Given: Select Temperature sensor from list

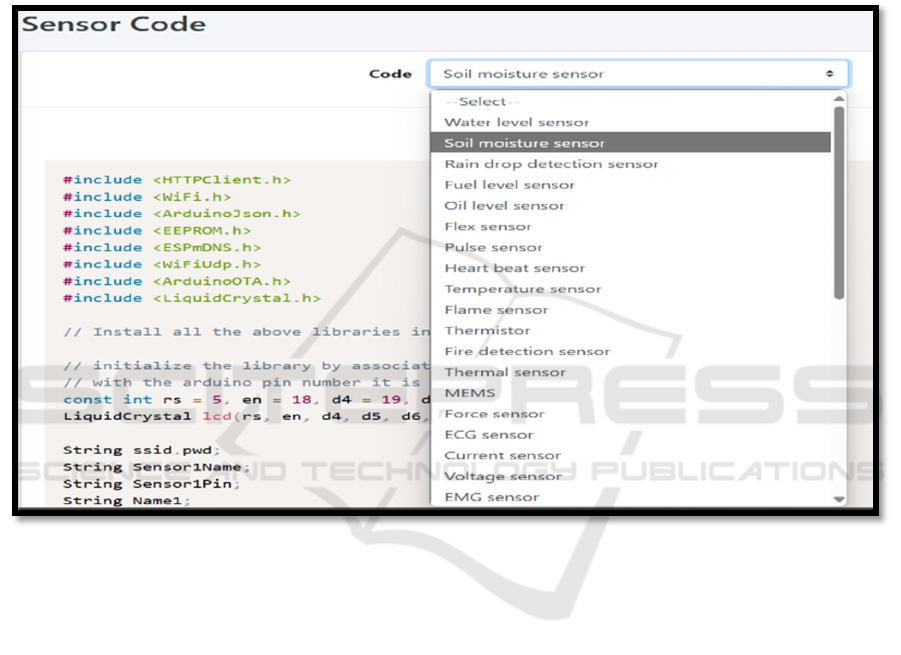Looking at the screenshot, I should 522,289.
